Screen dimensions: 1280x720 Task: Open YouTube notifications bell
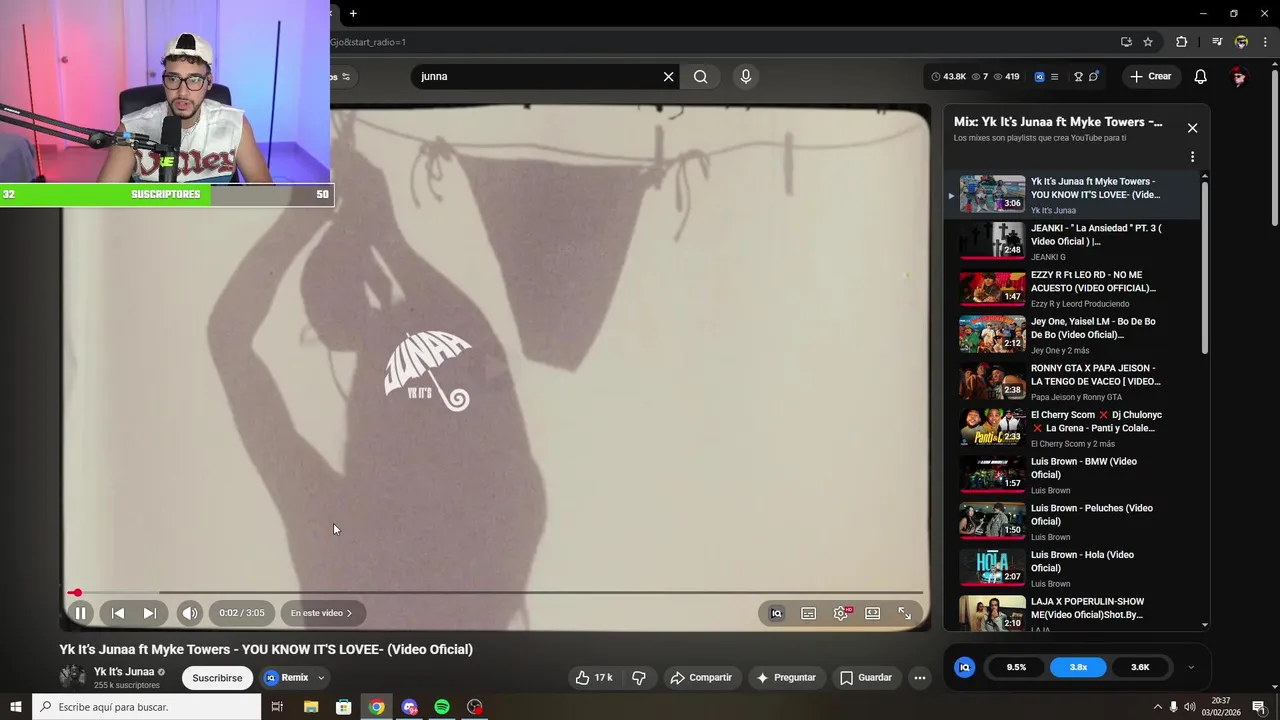(1201, 76)
